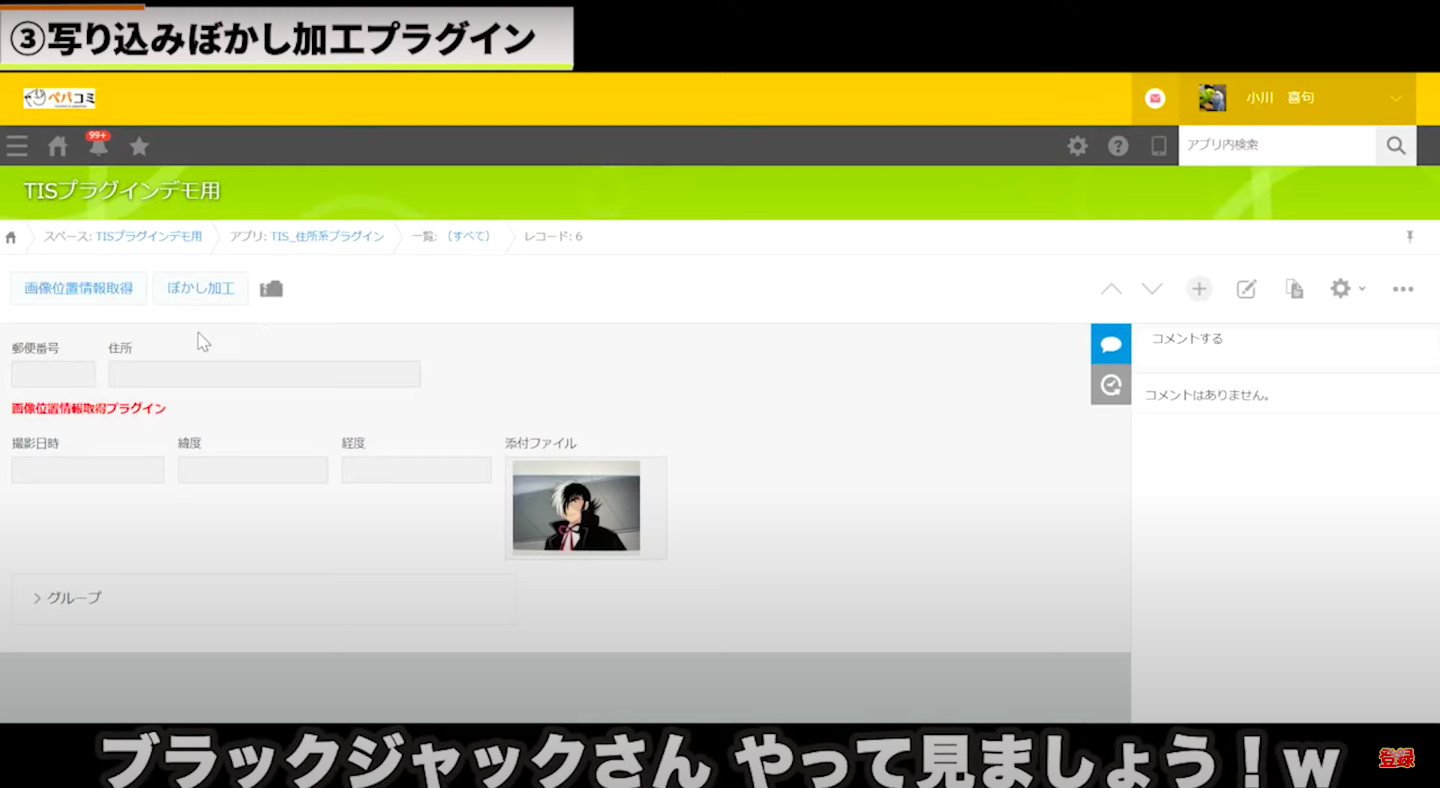The width and height of the screenshot is (1440, 788).
Task: Go to the portal home icon
Action: coord(58,146)
